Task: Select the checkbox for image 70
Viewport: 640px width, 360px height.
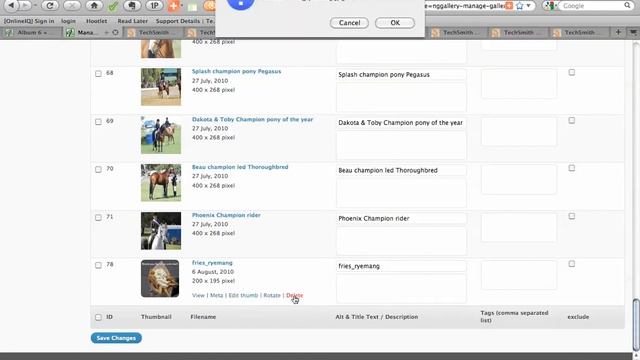Action: click(98, 169)
